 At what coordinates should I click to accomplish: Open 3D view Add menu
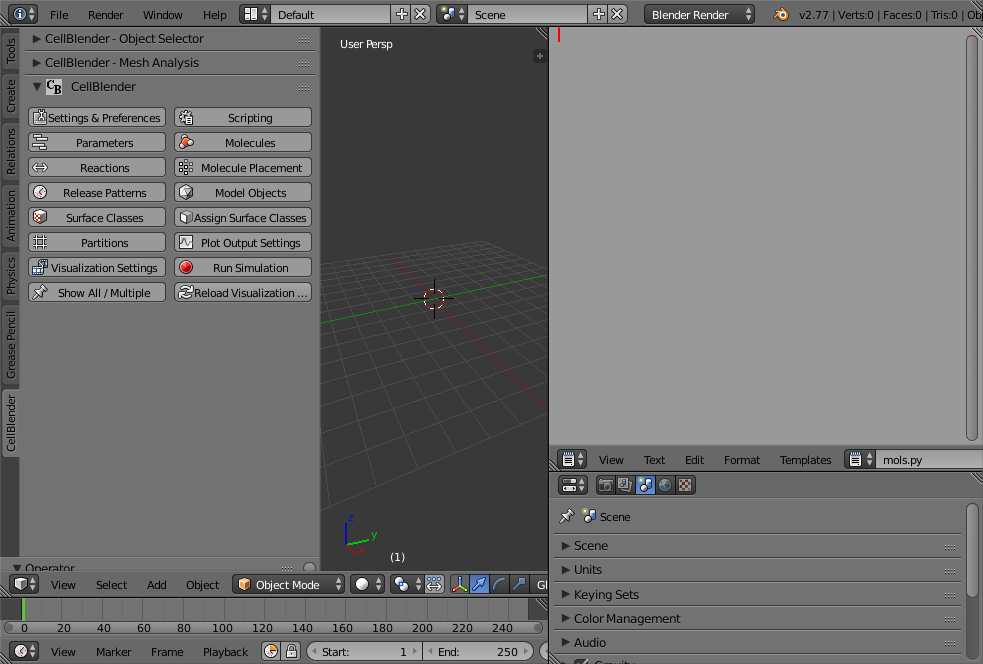[156, 584]
